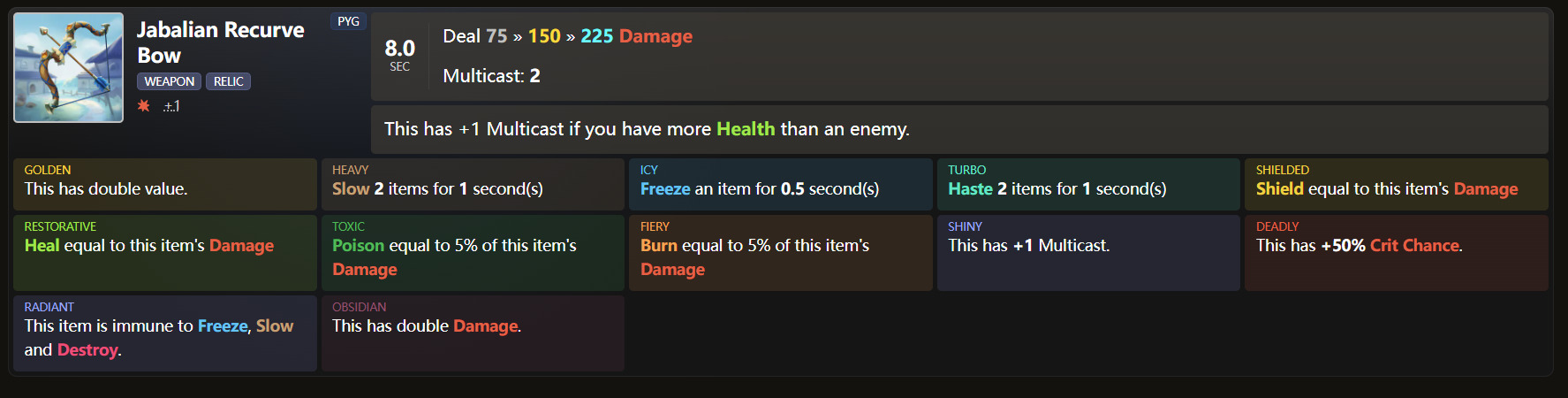Screen dimensions: 1568x398
Task: Select the PYG hero badge
Action: tap(348, 21)
